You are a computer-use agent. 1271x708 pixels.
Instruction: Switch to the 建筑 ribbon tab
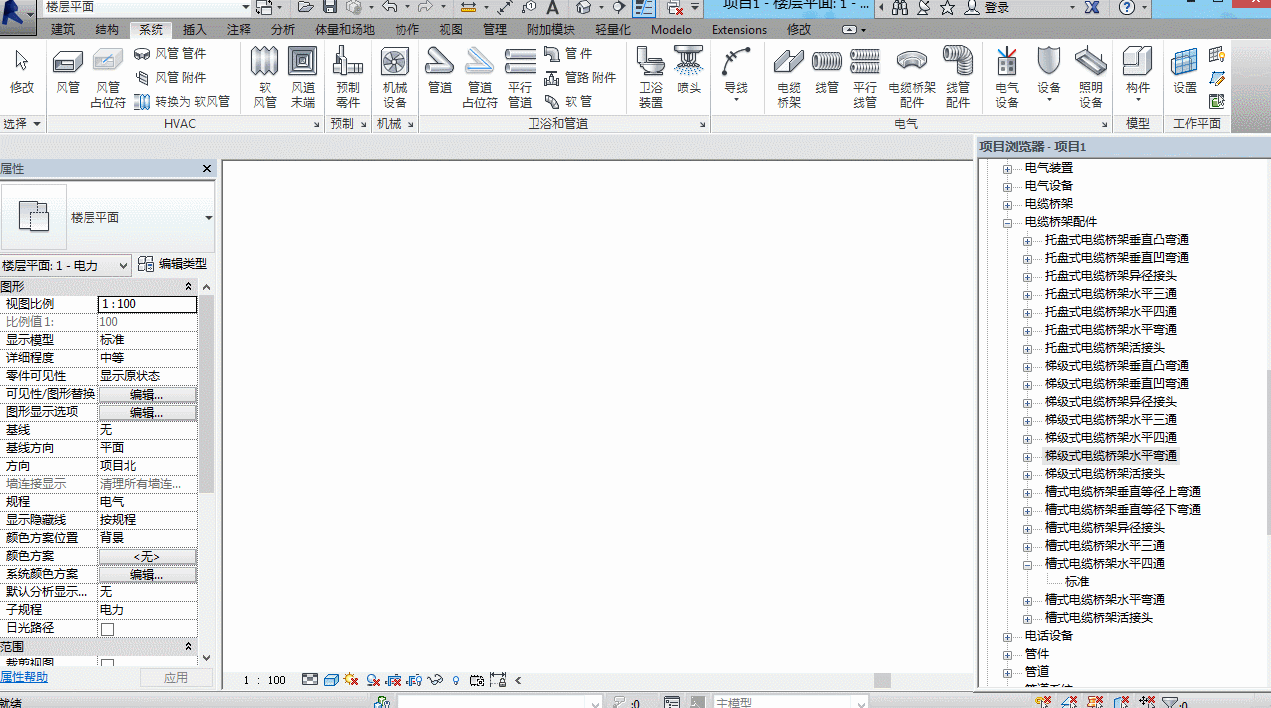click(63, 30)
